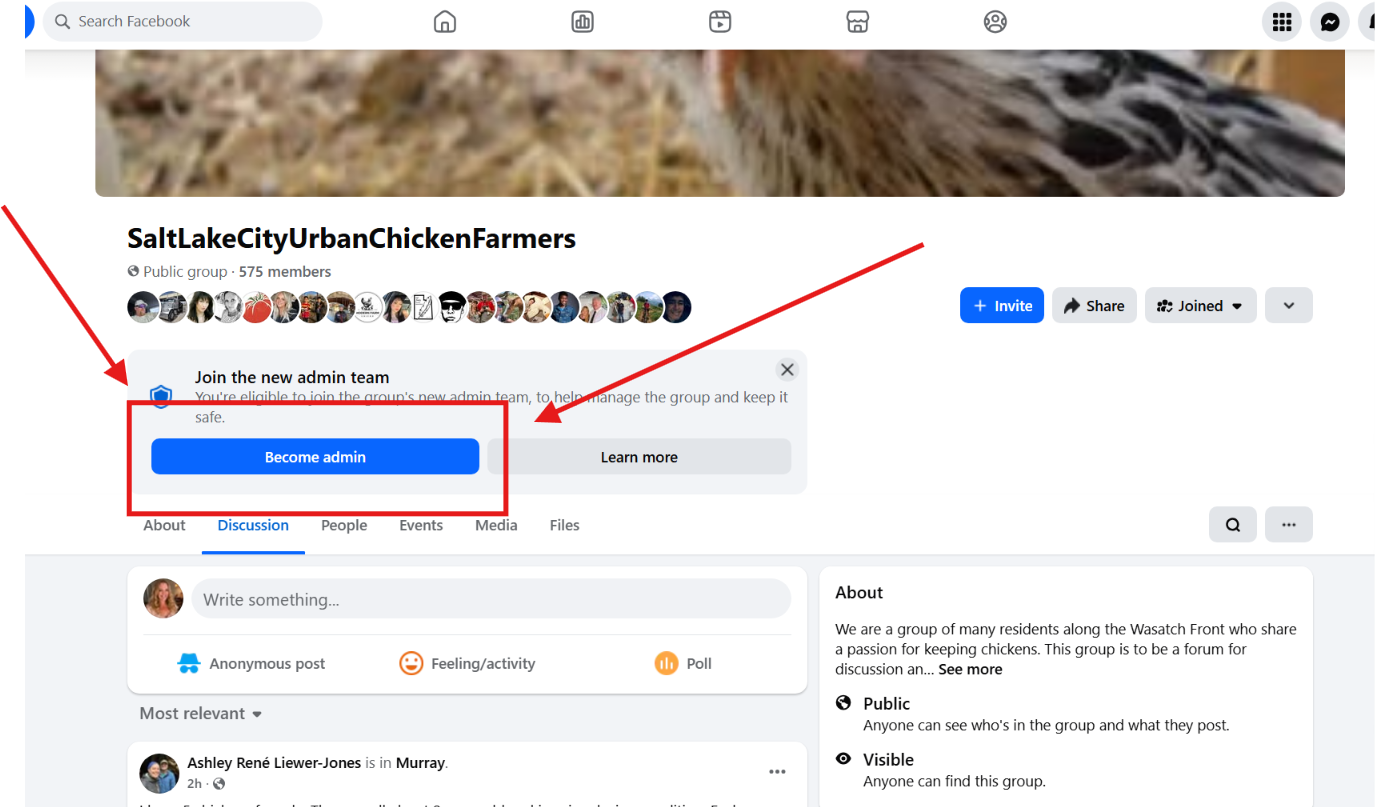Click the Share button
Viewport: 1375px width, 807px height.
pos(1094,306)
